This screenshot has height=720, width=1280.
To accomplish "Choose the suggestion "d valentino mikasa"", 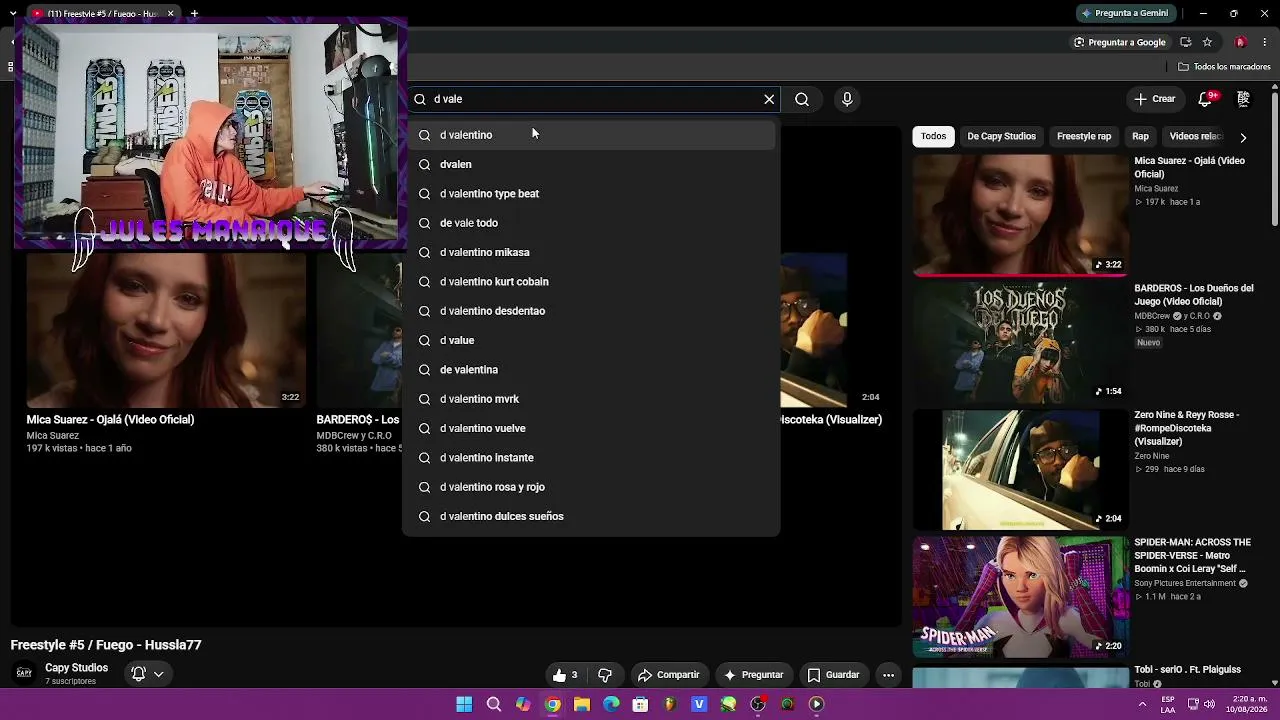I will pyautogui.click(x=591, y=252).
